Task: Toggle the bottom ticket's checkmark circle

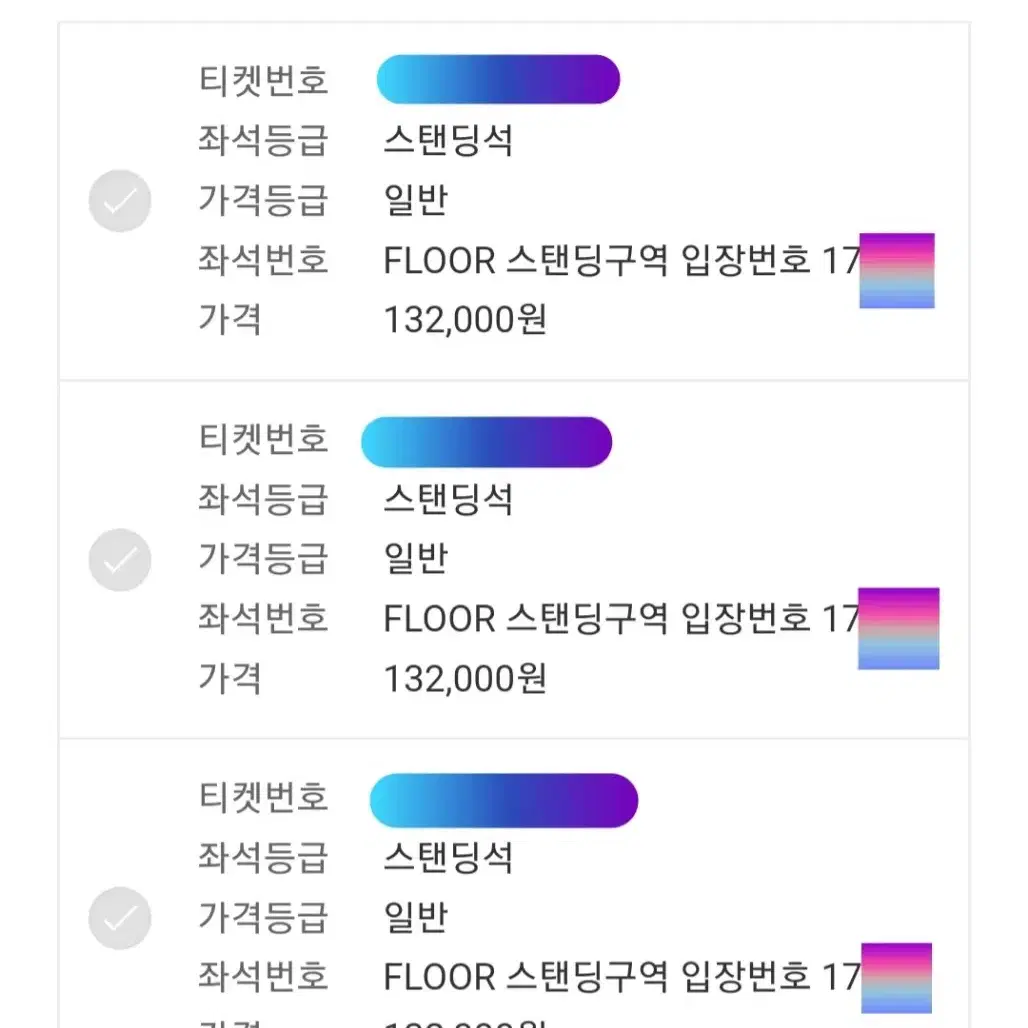Action: (x=120, y=918)
